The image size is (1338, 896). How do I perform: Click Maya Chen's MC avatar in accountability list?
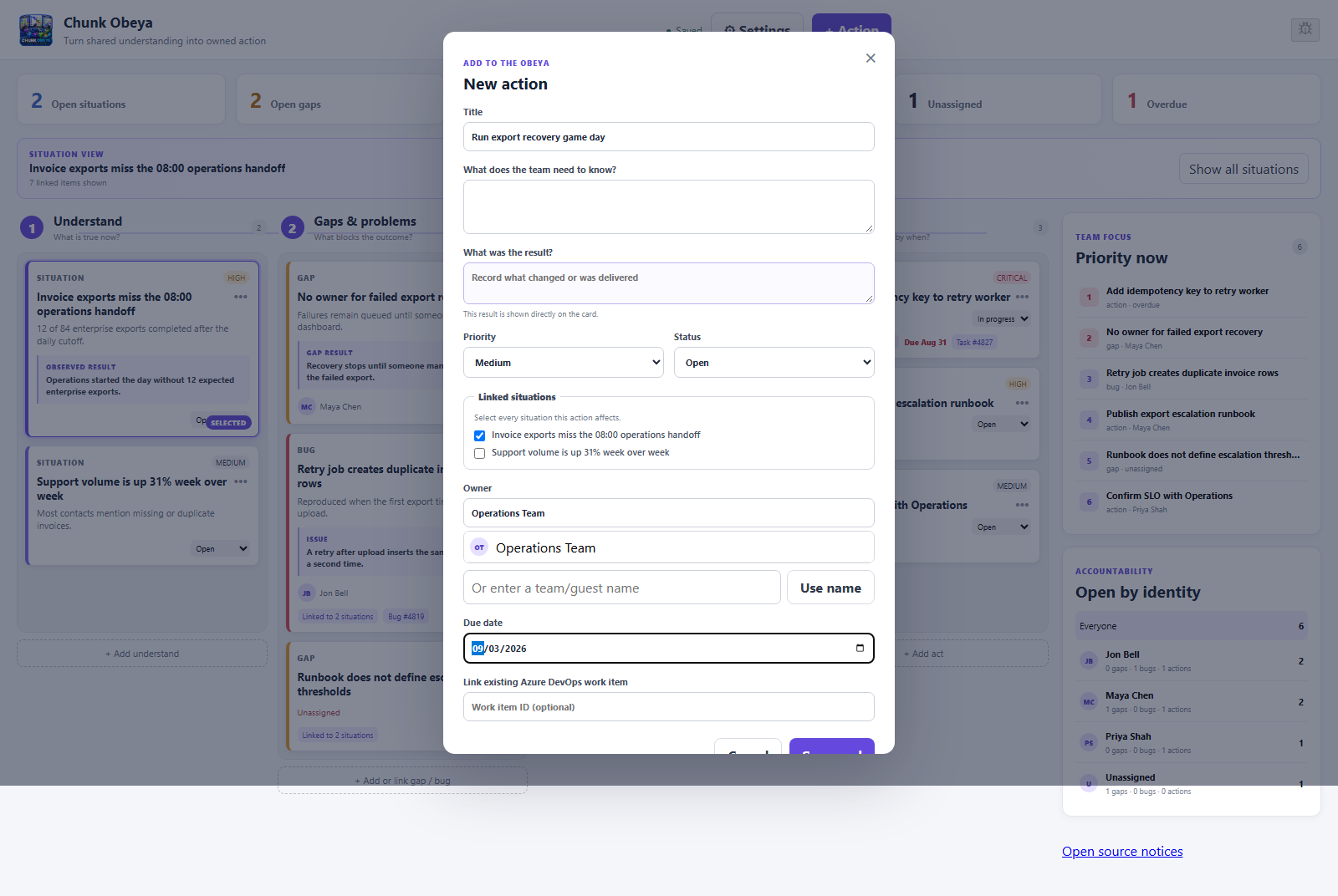(1089, 702)
